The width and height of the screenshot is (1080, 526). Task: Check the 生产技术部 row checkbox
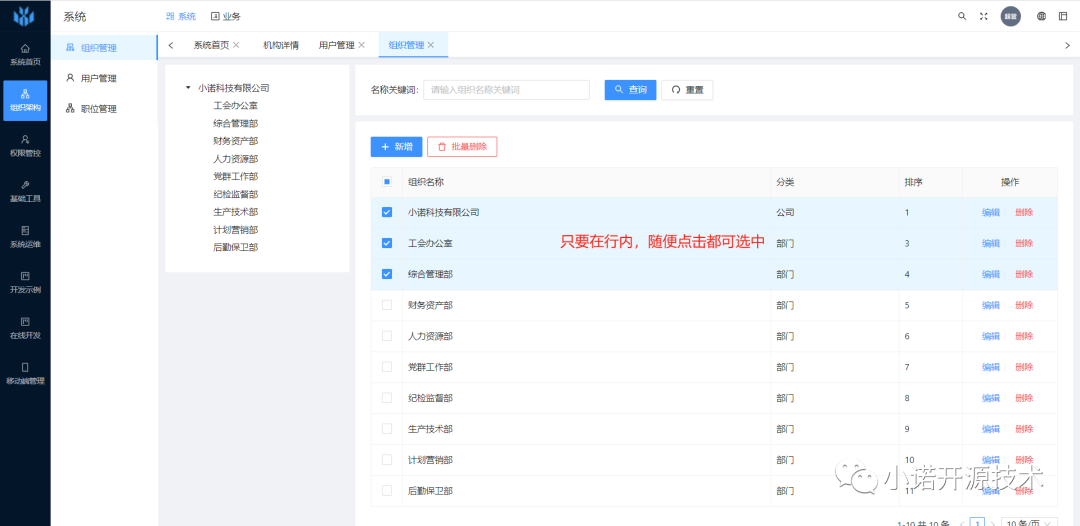387,429
